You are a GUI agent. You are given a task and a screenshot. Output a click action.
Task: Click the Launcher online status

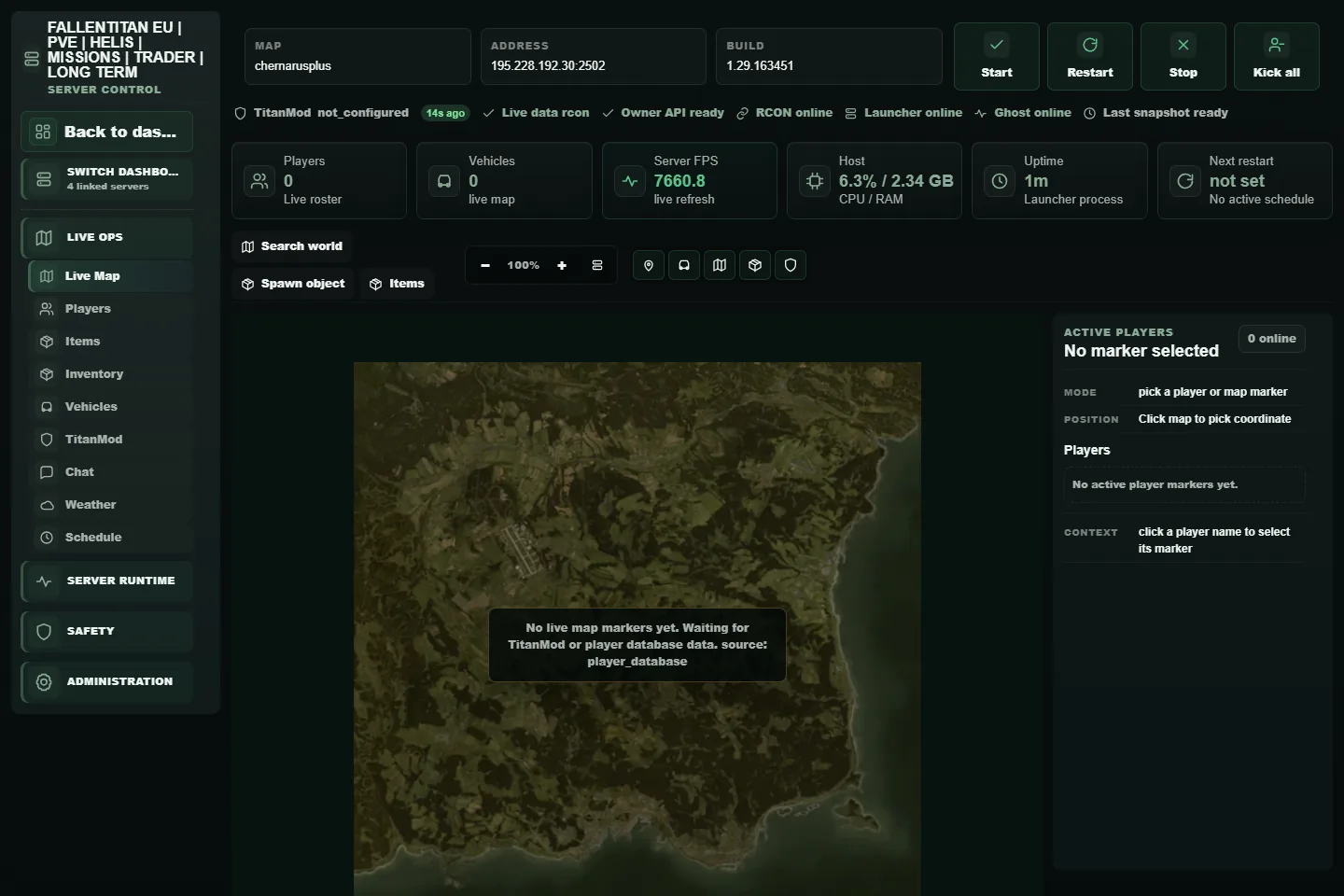(x=903, y=113)
